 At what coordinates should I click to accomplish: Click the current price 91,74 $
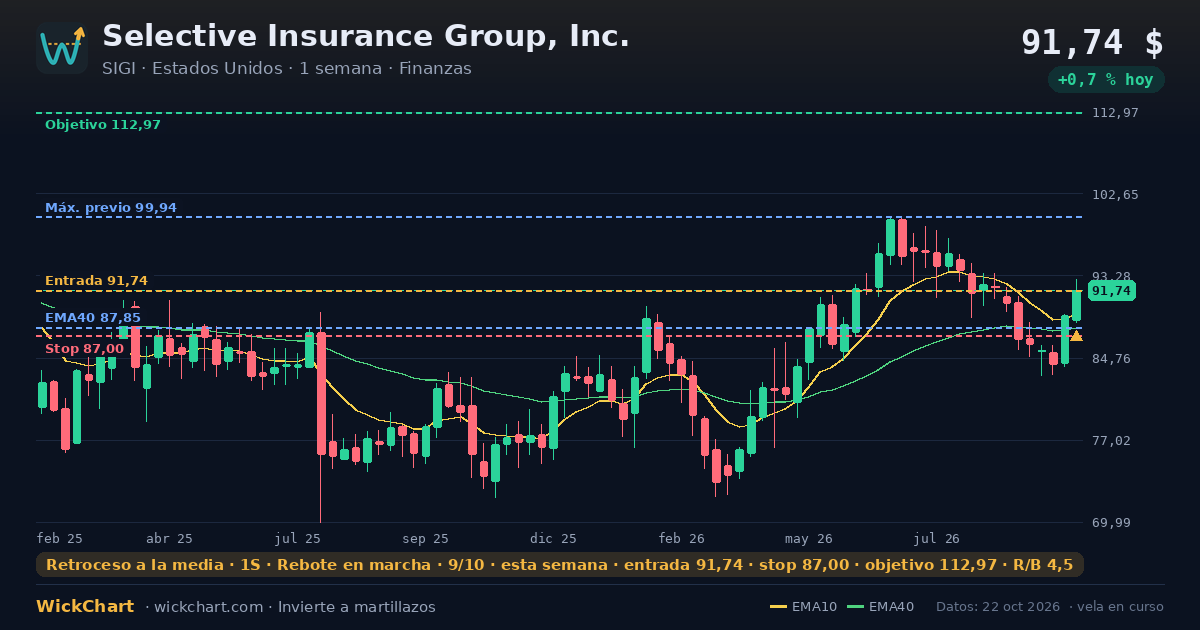1092,43
